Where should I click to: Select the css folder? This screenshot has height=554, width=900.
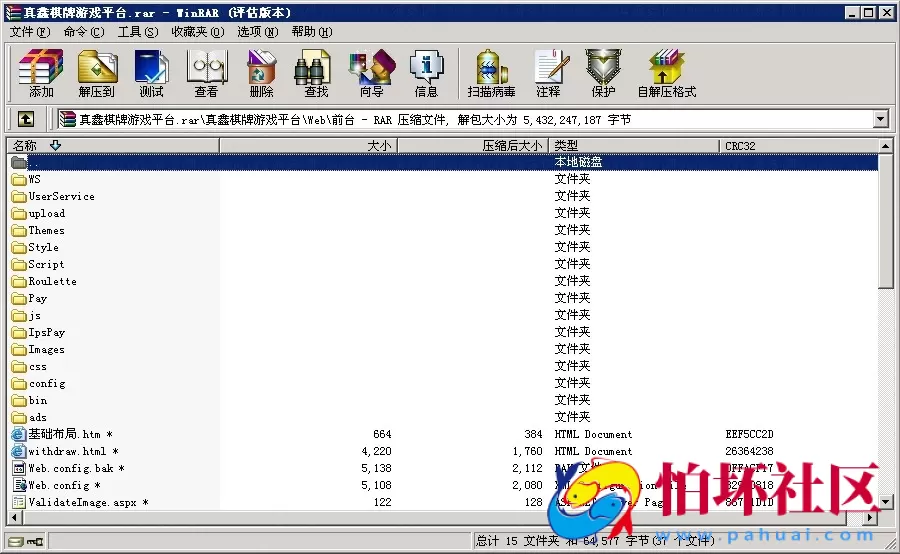29,366
